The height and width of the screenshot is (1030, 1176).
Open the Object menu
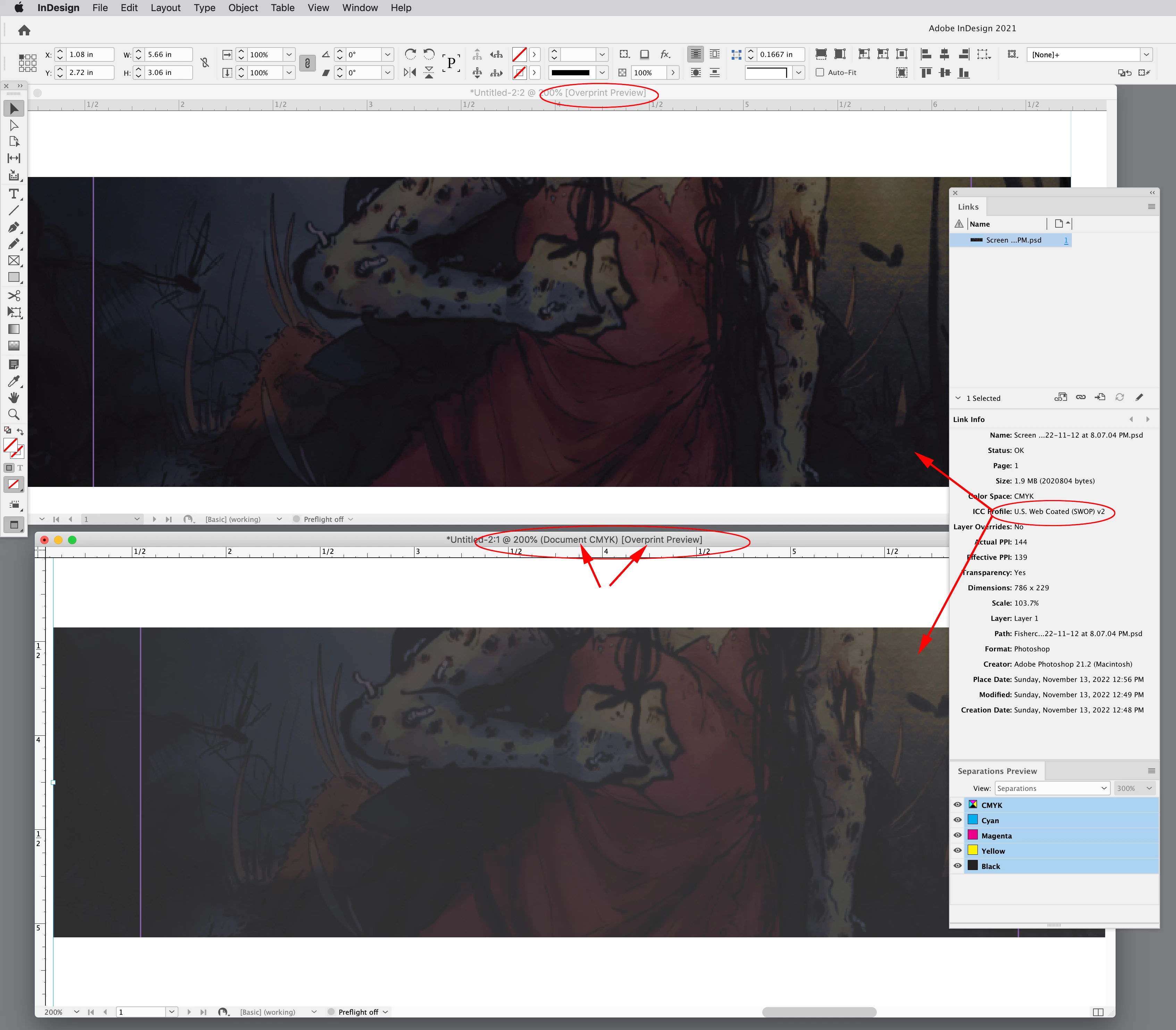(243, 8)
